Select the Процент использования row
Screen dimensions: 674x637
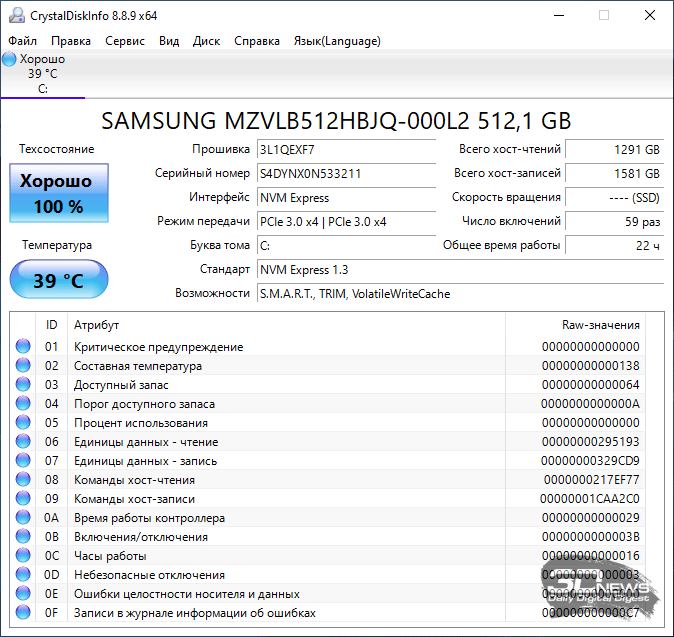tap(328, 422)
